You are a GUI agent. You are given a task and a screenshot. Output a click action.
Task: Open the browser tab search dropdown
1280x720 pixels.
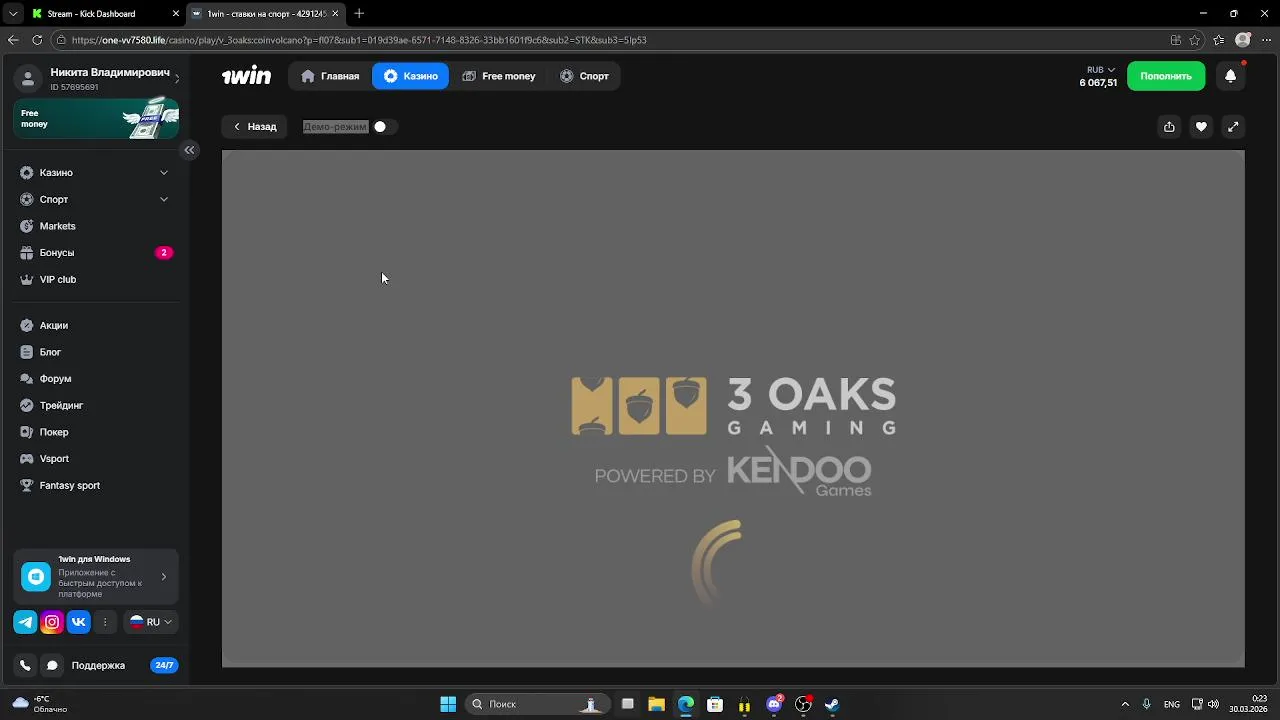pyautogui.click(x=12, y=14)
